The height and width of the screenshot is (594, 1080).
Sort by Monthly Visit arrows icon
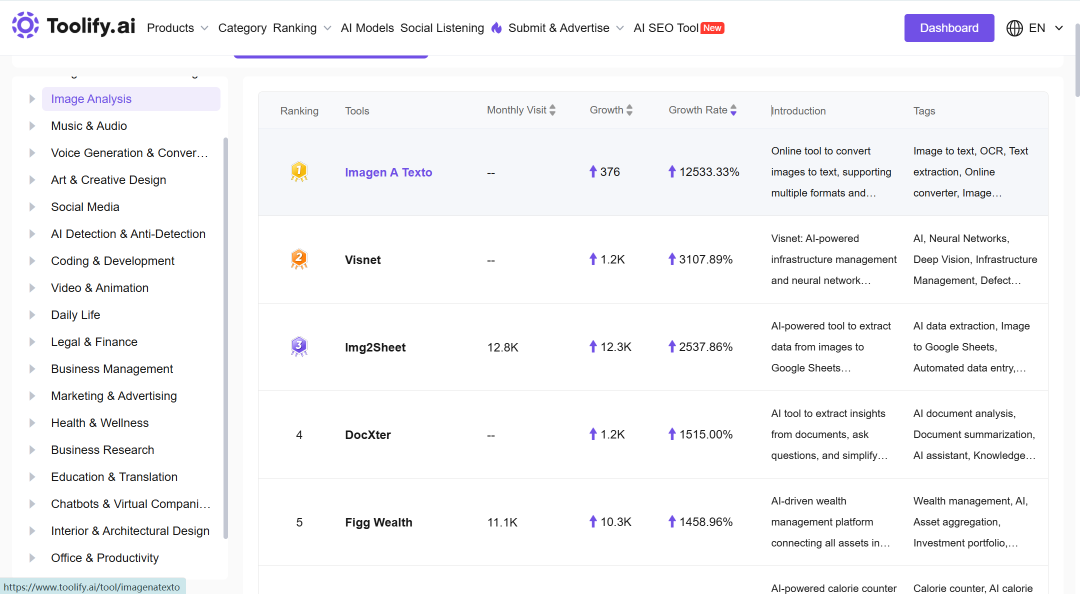click(x=552, y=110)
